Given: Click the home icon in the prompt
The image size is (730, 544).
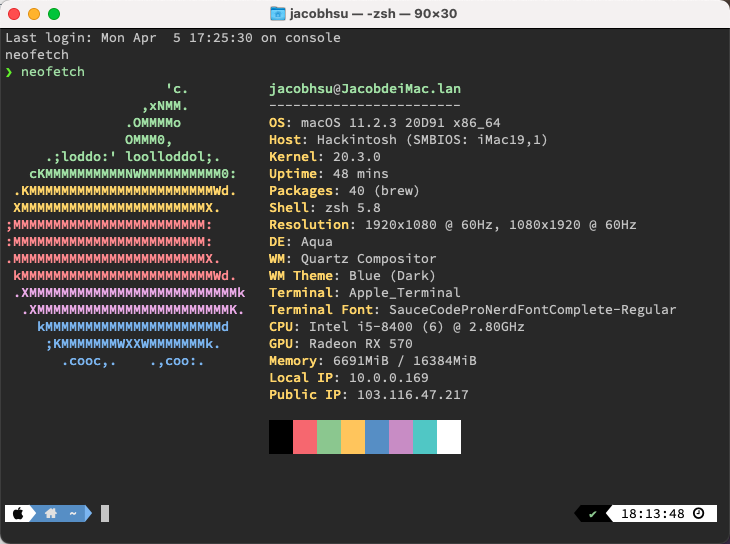Looking at the screenshot, I should [51, 513].
